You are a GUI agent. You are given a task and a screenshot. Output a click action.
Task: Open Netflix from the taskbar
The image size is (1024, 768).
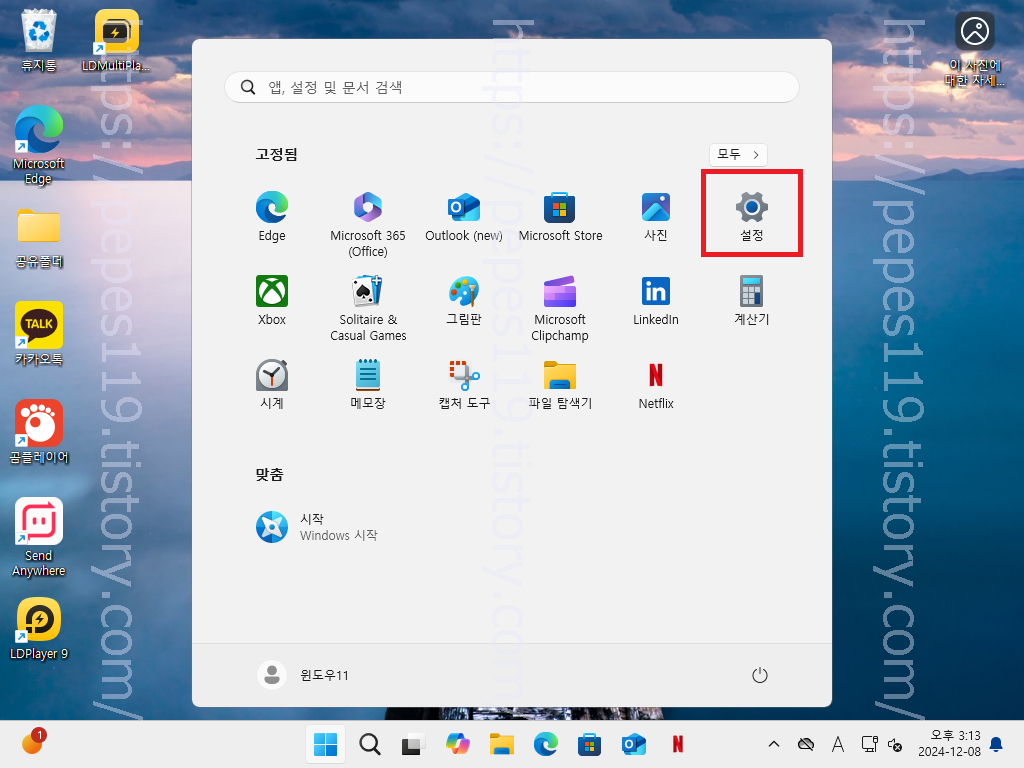point(678,744)
